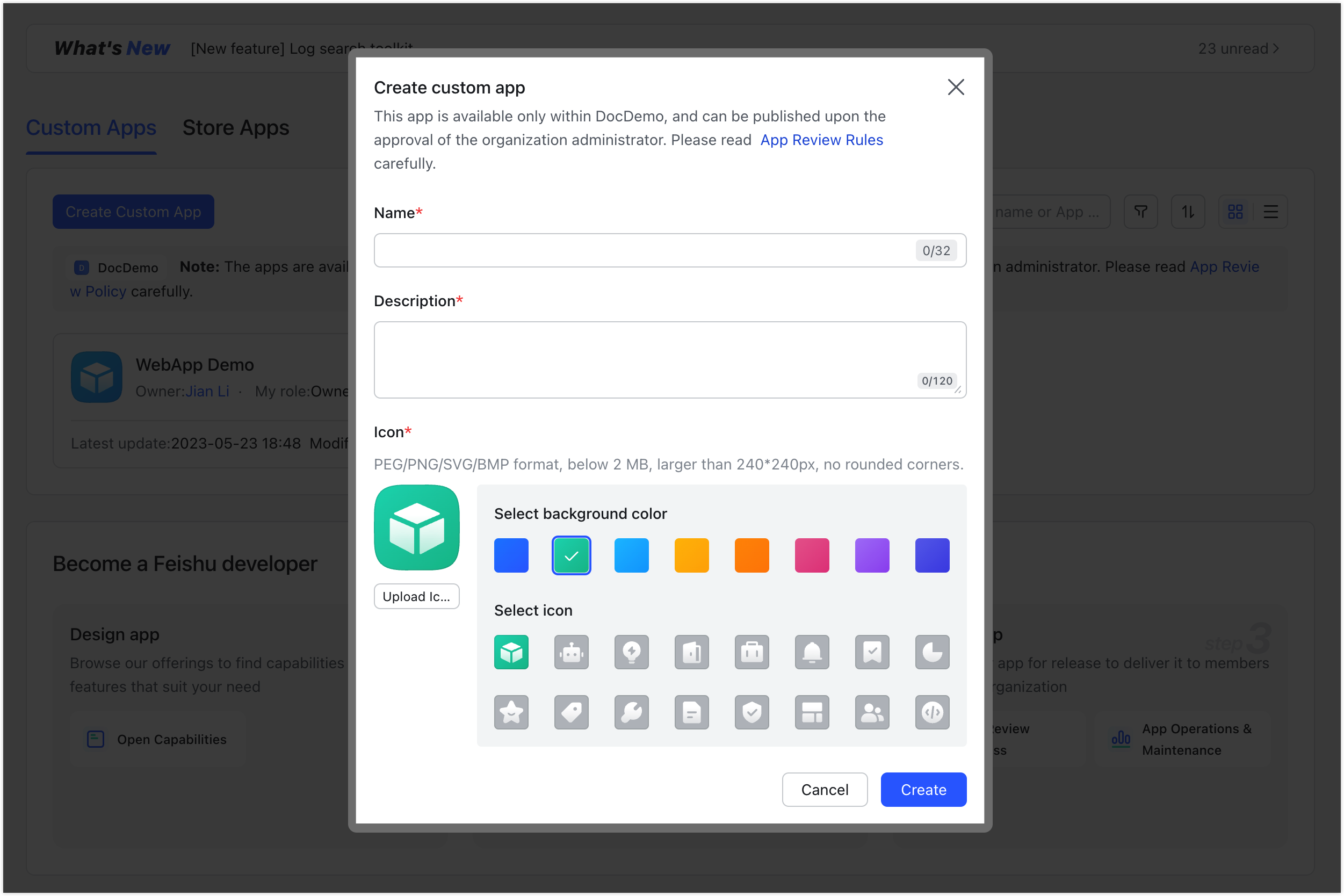Choose the people group icon
This screenshot has height=896, width=1344.
tap(872, 712)
